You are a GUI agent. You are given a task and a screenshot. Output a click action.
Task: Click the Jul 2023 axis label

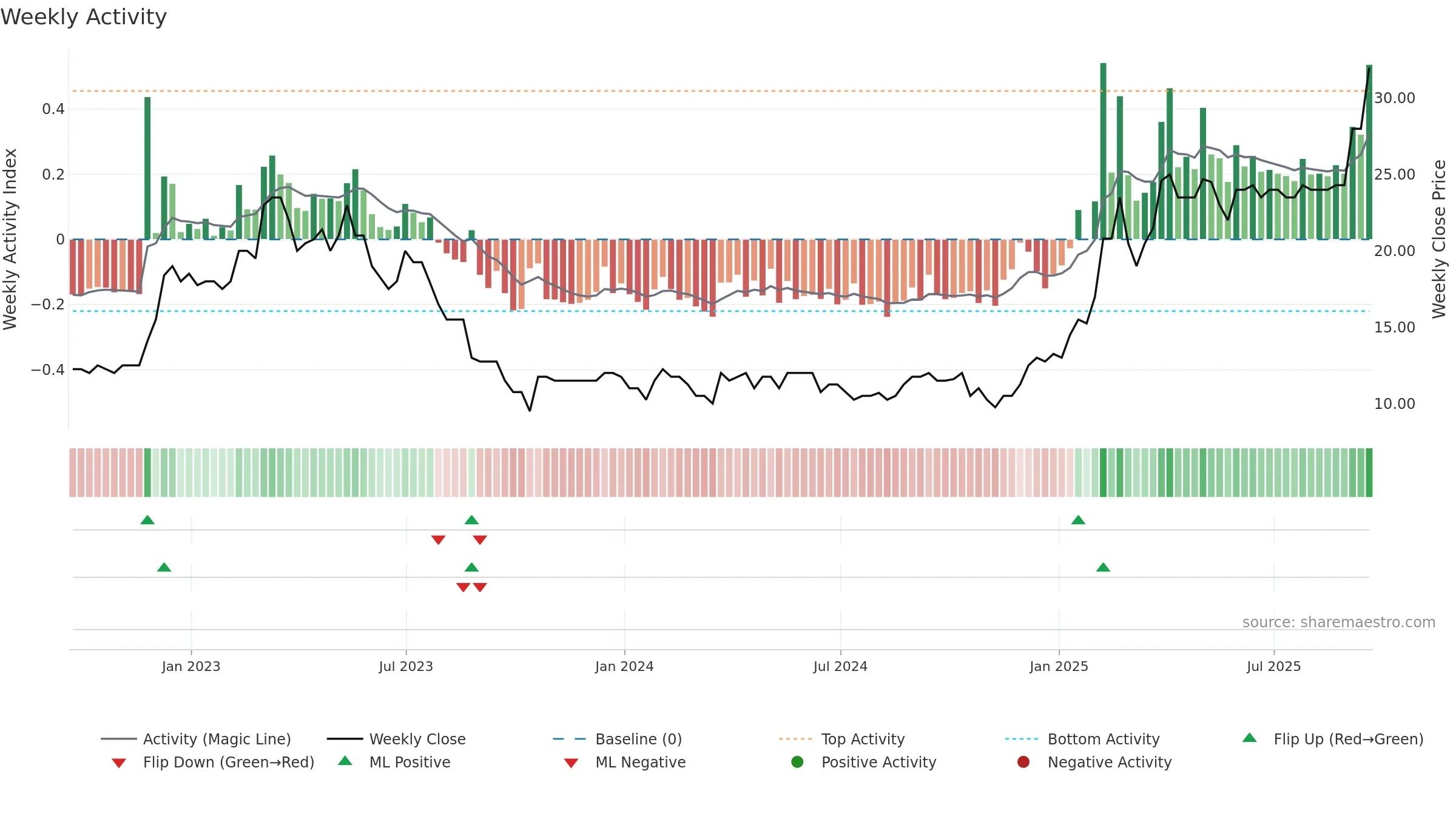click(406, 666)
